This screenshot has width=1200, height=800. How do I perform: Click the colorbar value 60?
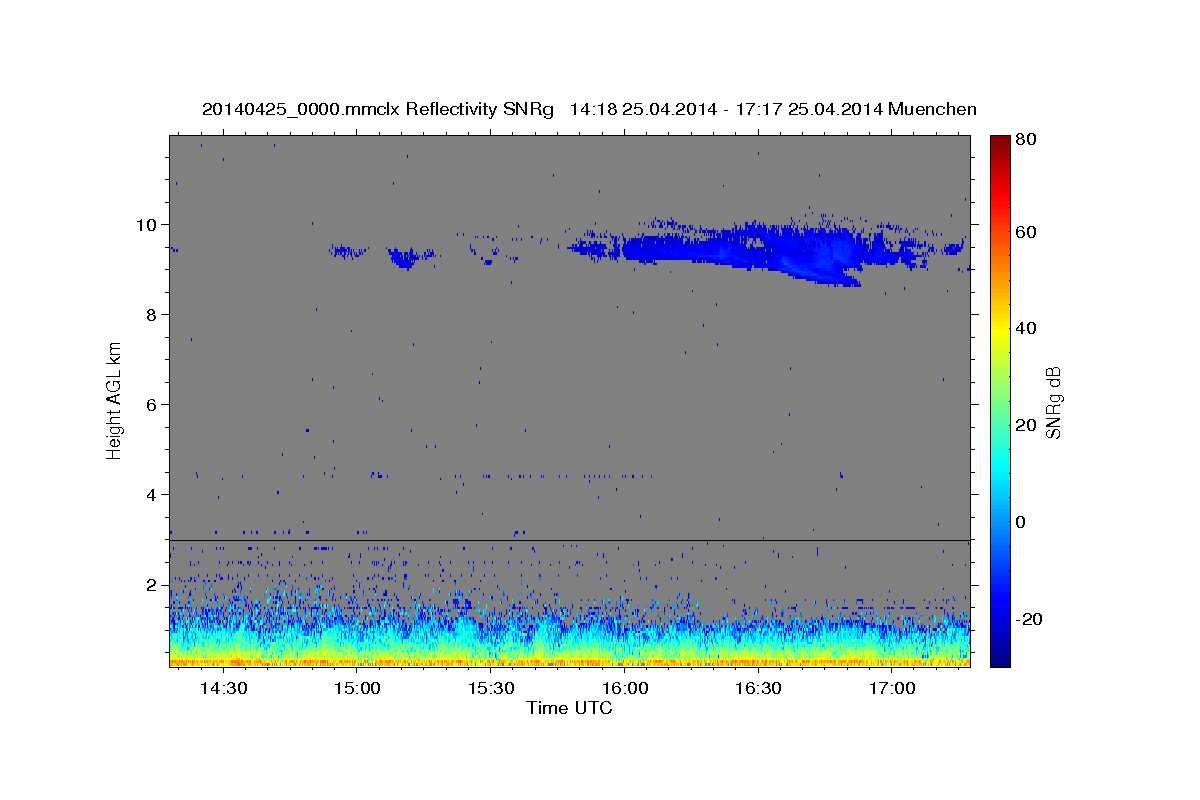point(1027,232)
